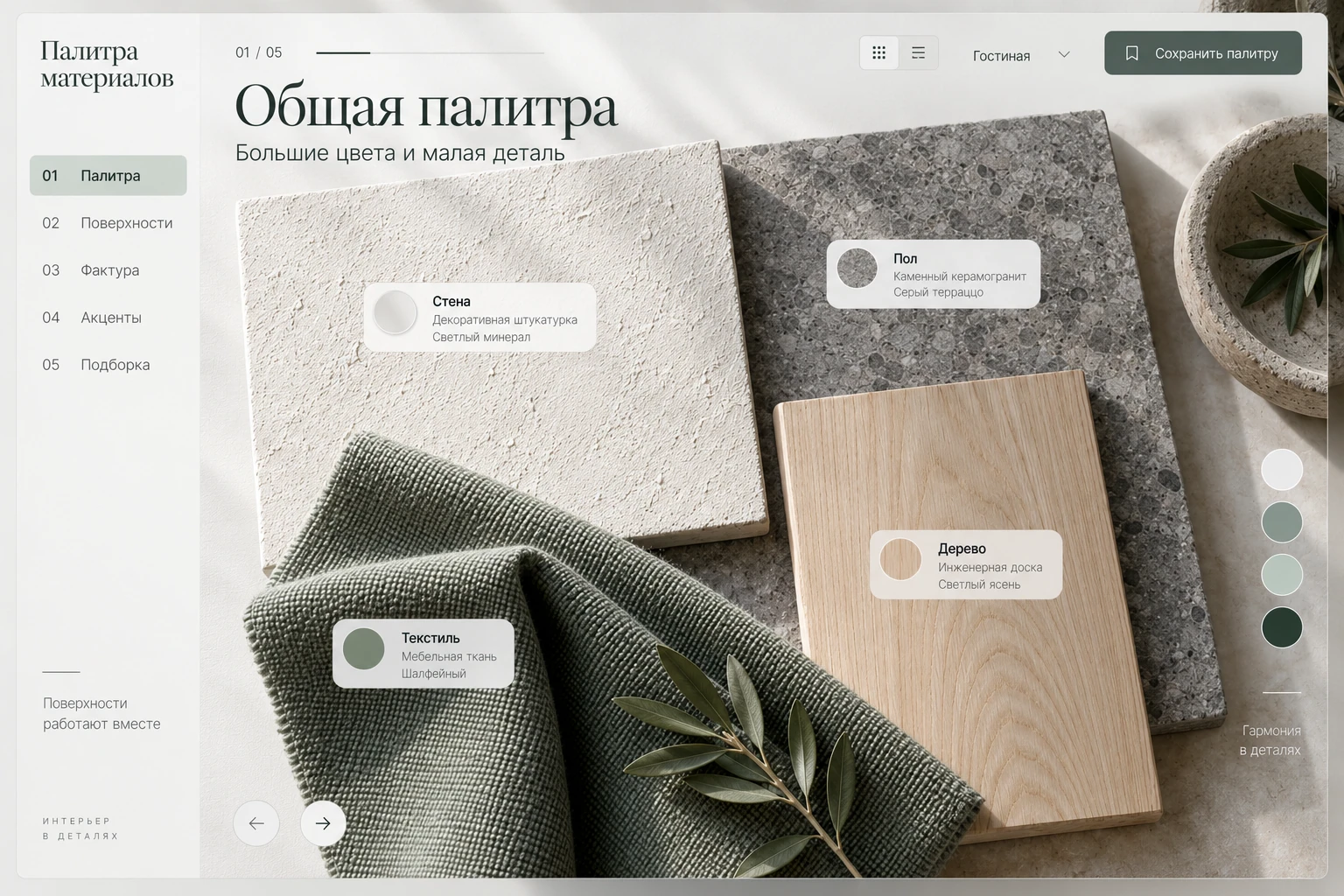Open the Палитра section
This screenshot has width=1344, height=896.
108,176
